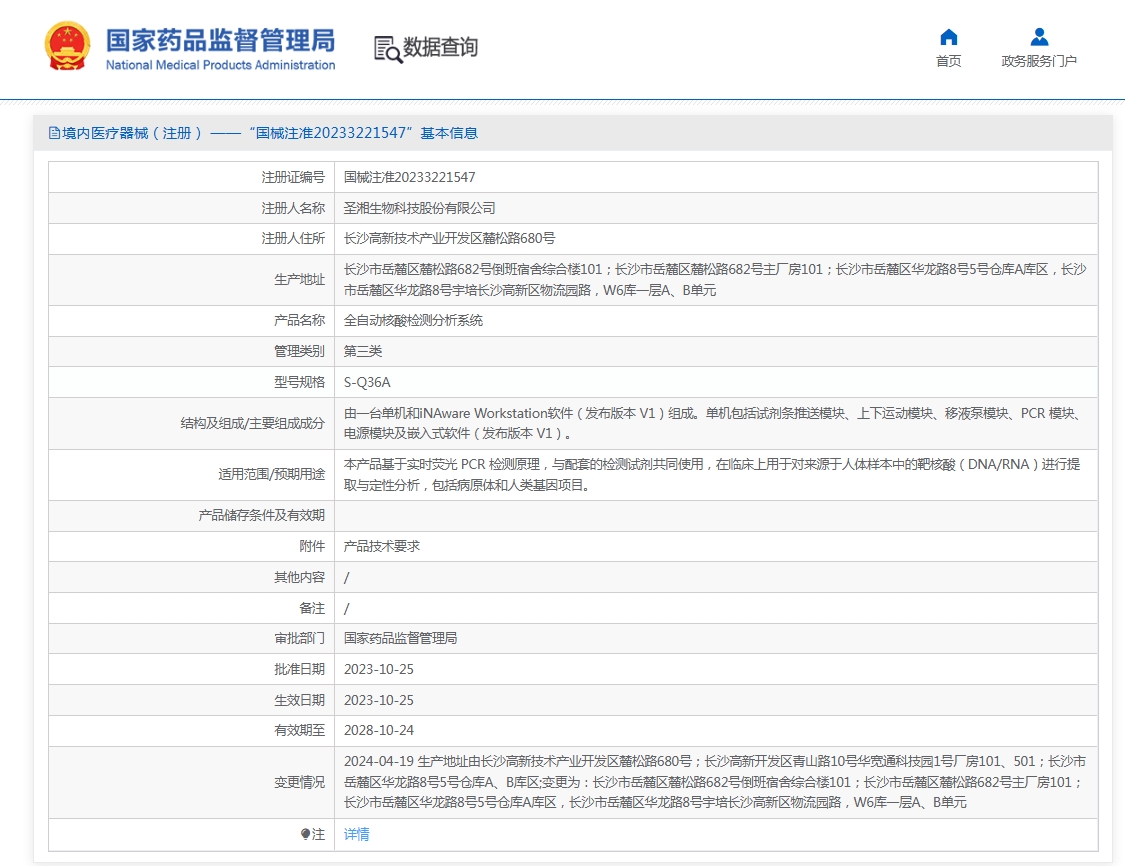Click the 批准日期 value 2023-10-25
The height and width of the screenshot is (866, 1125).
[x=379, y=669]
